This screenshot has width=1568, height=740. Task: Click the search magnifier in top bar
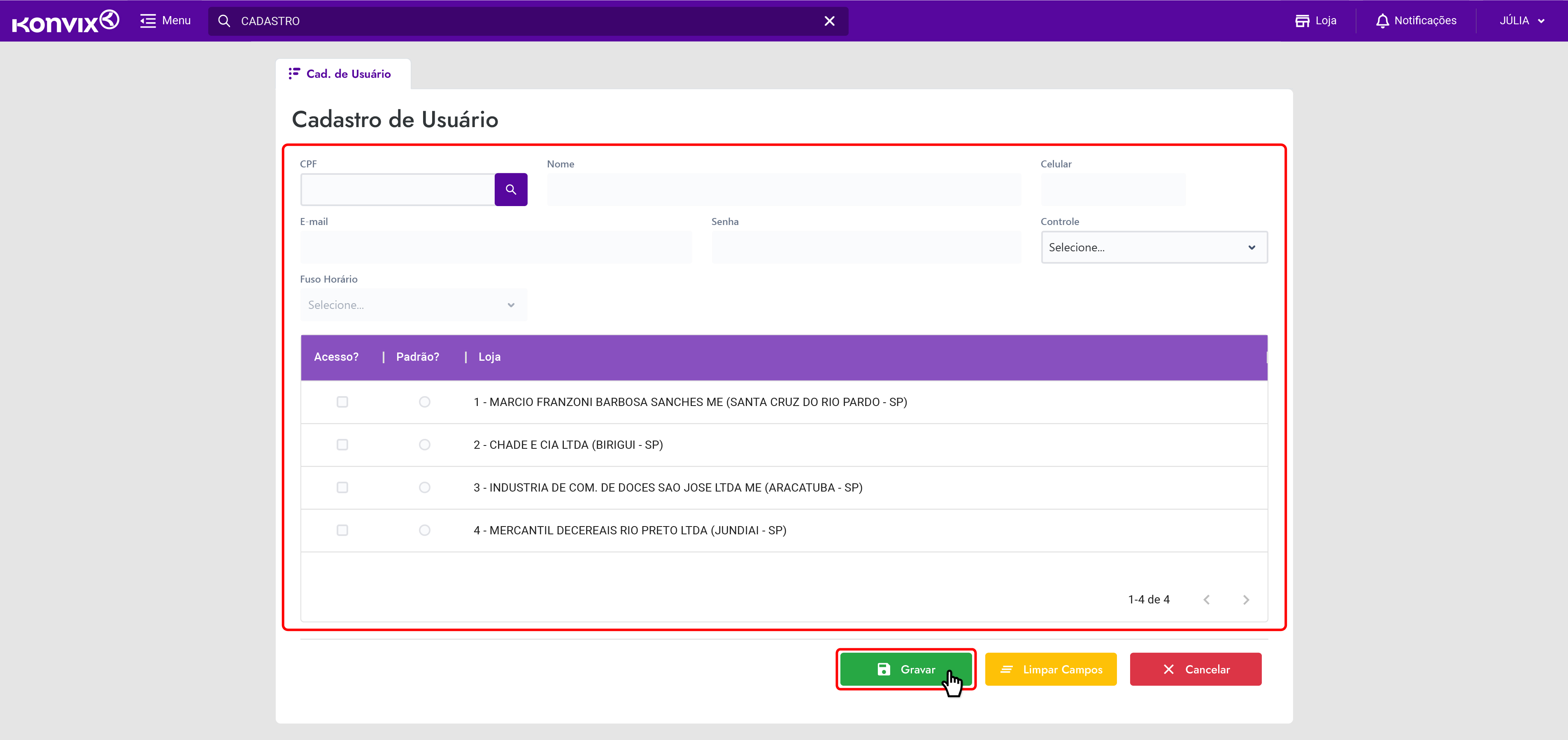pos(224,21)
